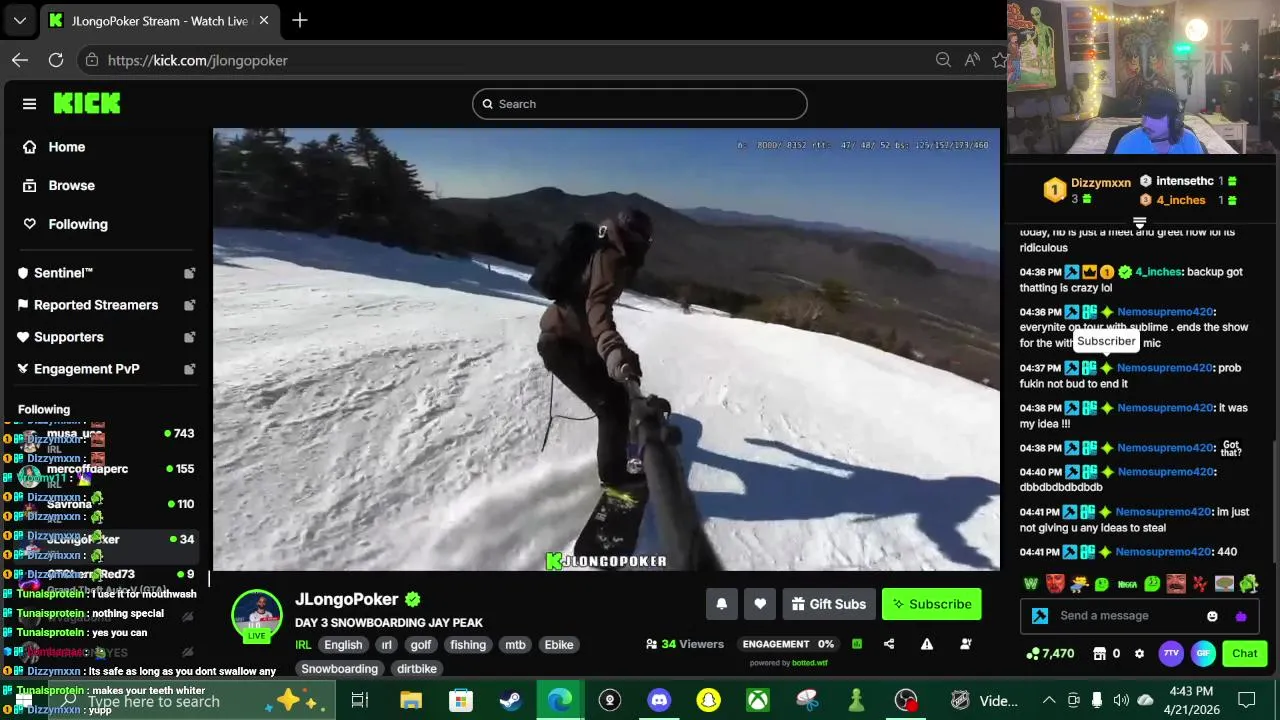Open Following in sidebar

77,225
